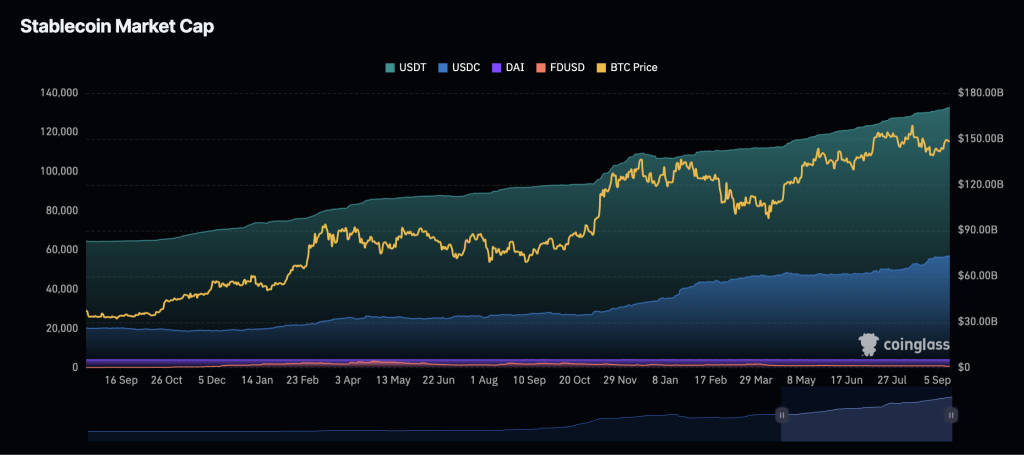Toggle FDUSD series in the legend
The width and height of the screenshot is (1024, 455).
[x=567, y=67]
